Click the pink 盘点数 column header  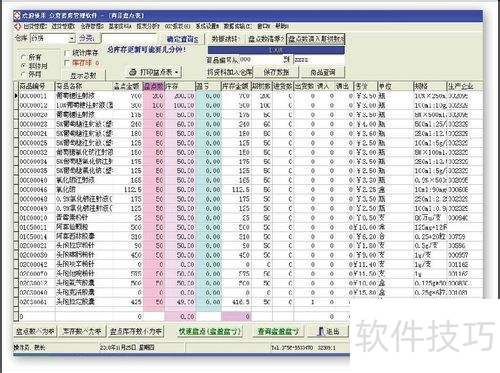[154, 86]
